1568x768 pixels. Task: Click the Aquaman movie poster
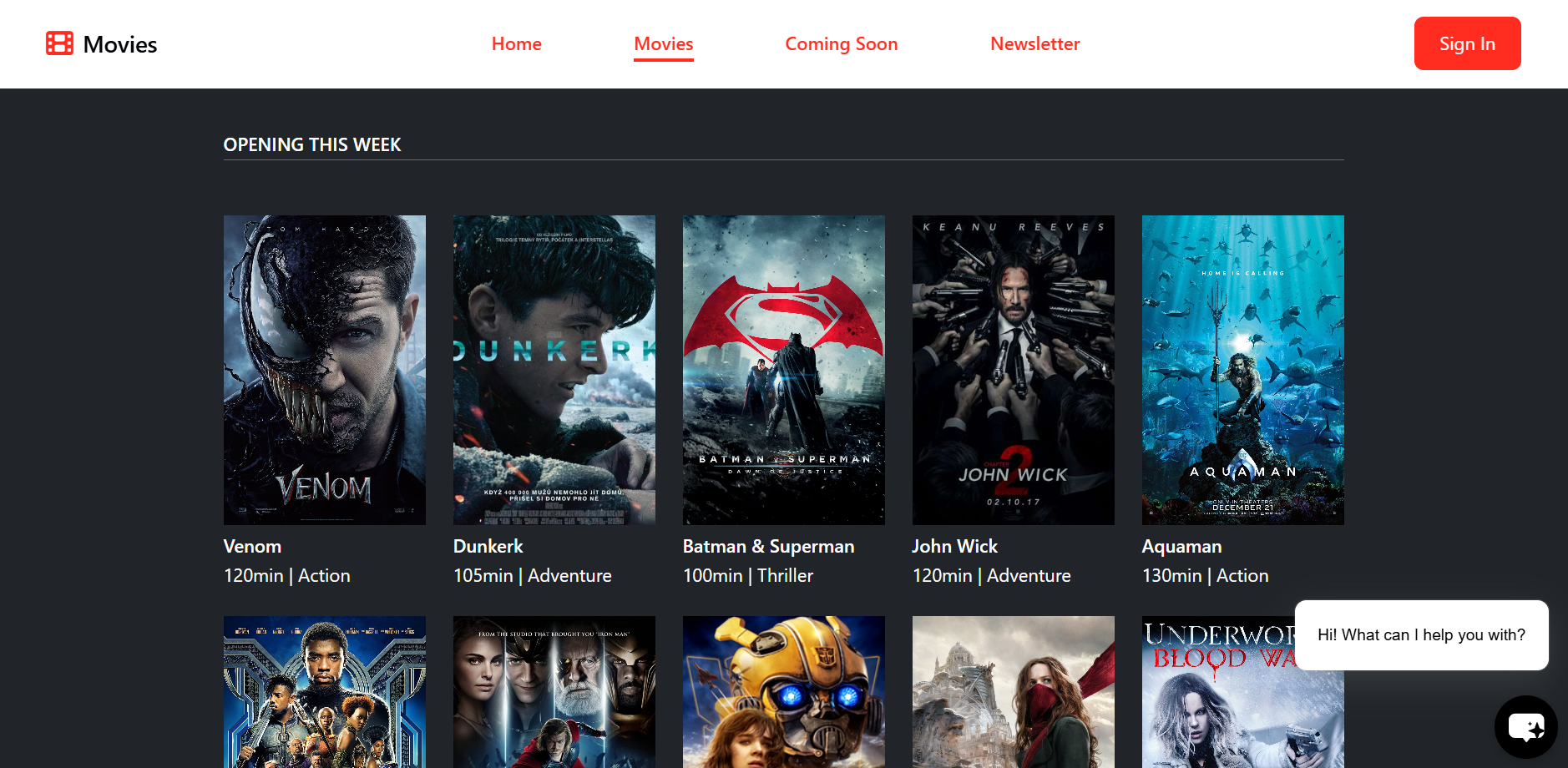pos(1242,370)
